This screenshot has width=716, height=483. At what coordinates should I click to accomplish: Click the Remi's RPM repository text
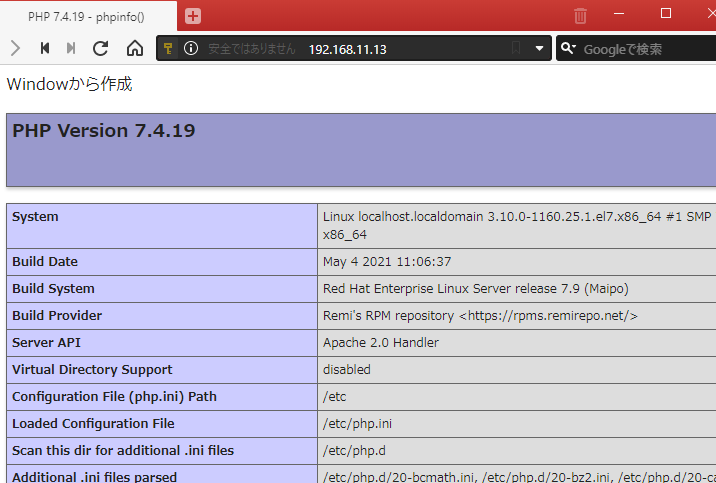click(479, 315)
